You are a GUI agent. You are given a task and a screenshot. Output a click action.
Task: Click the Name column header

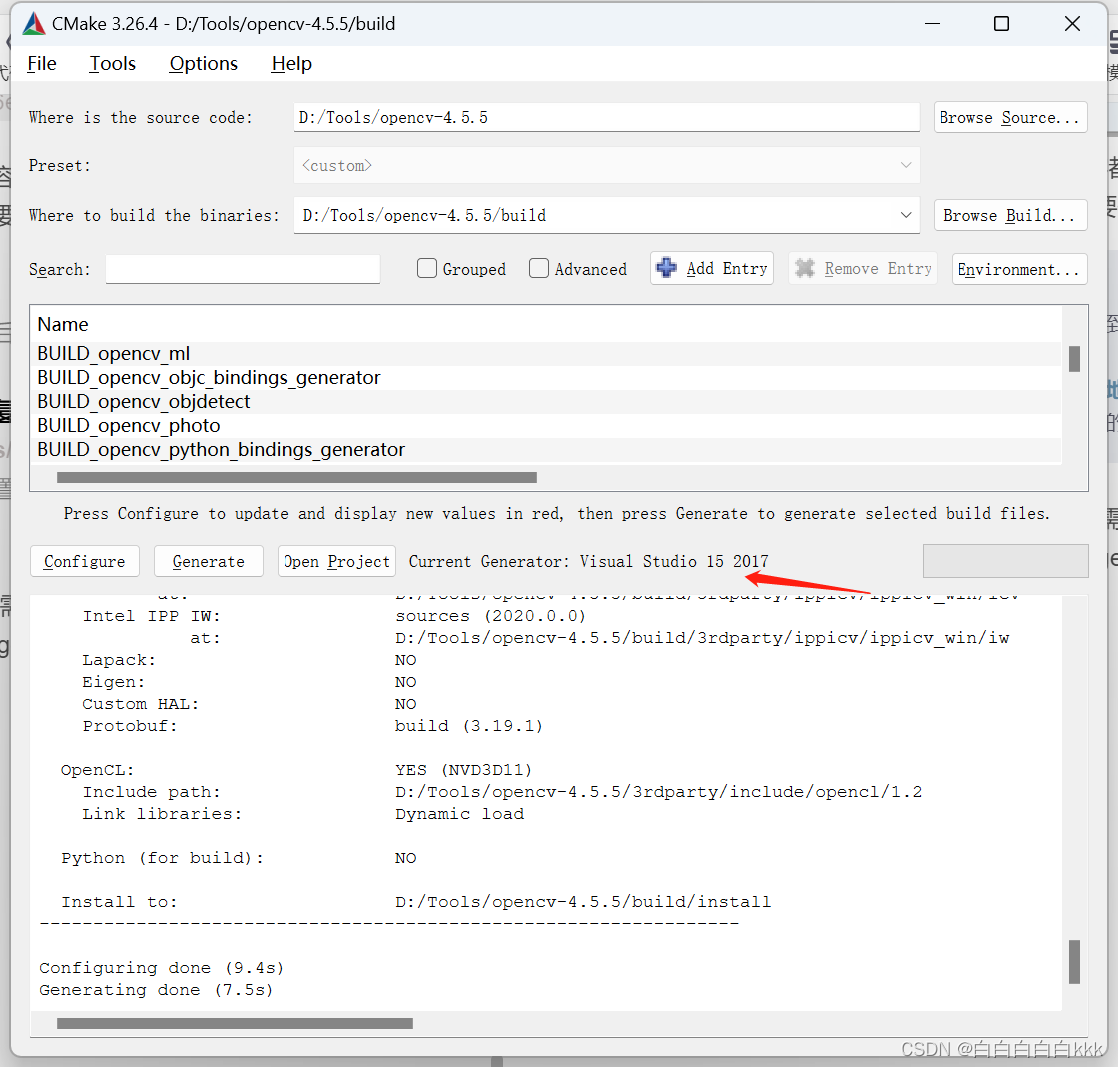[63, 325]
